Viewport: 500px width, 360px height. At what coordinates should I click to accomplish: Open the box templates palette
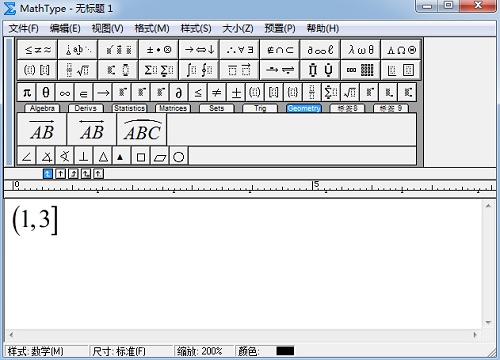point(401,70)
